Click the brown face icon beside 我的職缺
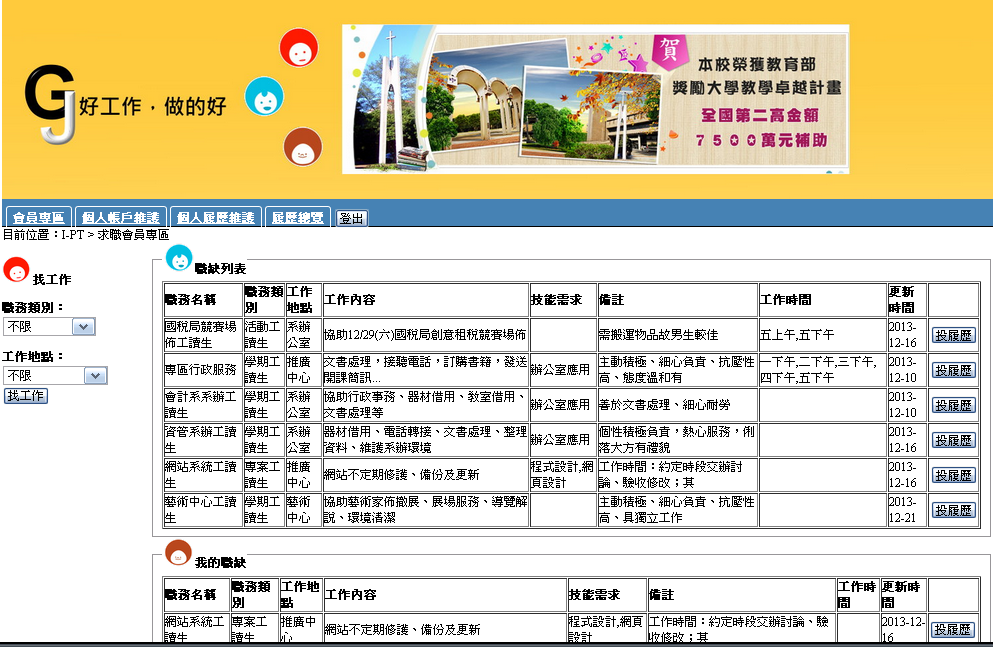 coord(178,553)
